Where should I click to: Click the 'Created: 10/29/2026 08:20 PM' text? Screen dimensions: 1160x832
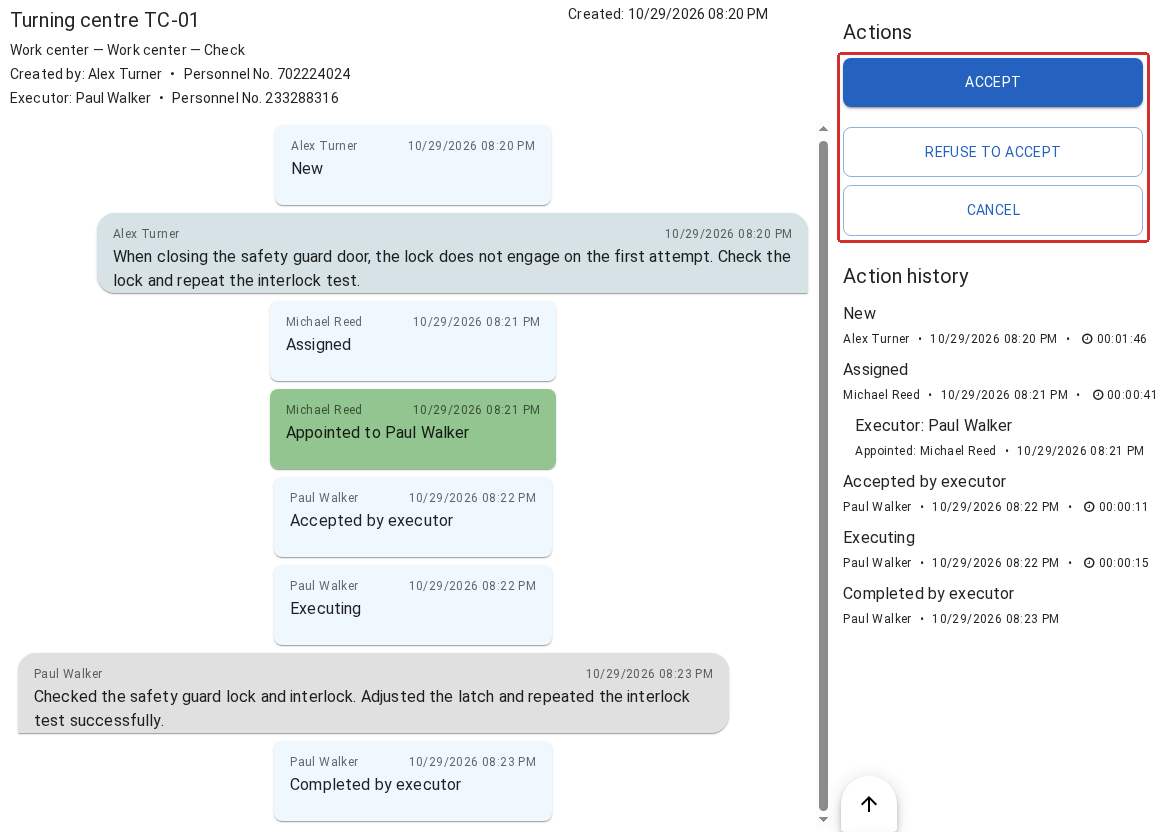[x=668, y=14]
